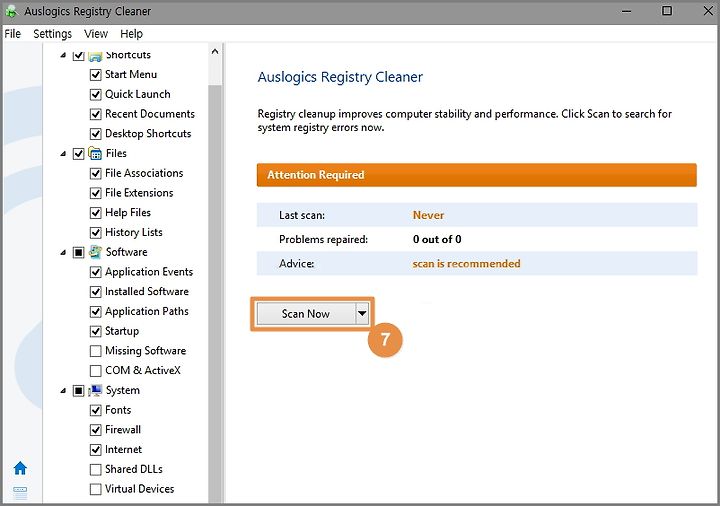Collapse the Software tree node
This screenshot has width=720, height=506.
click(x=63, y=253)
